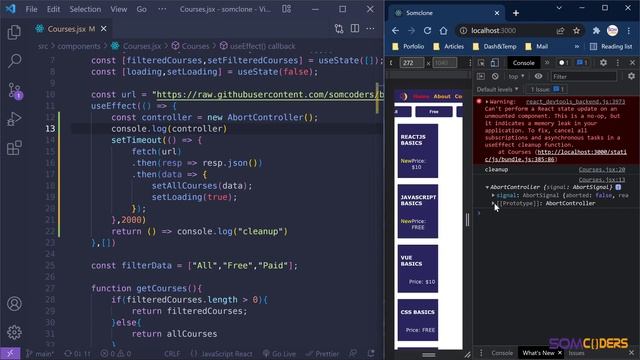Open the VS Code Explorer view

14,32
